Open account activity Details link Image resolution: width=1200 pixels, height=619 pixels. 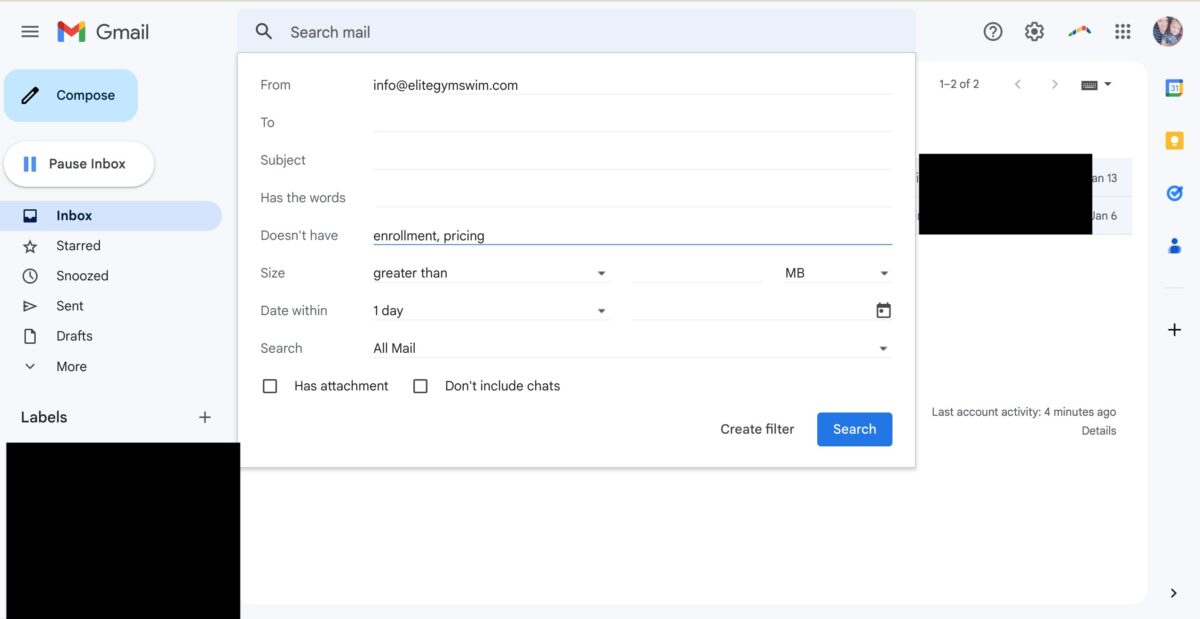1098,431
